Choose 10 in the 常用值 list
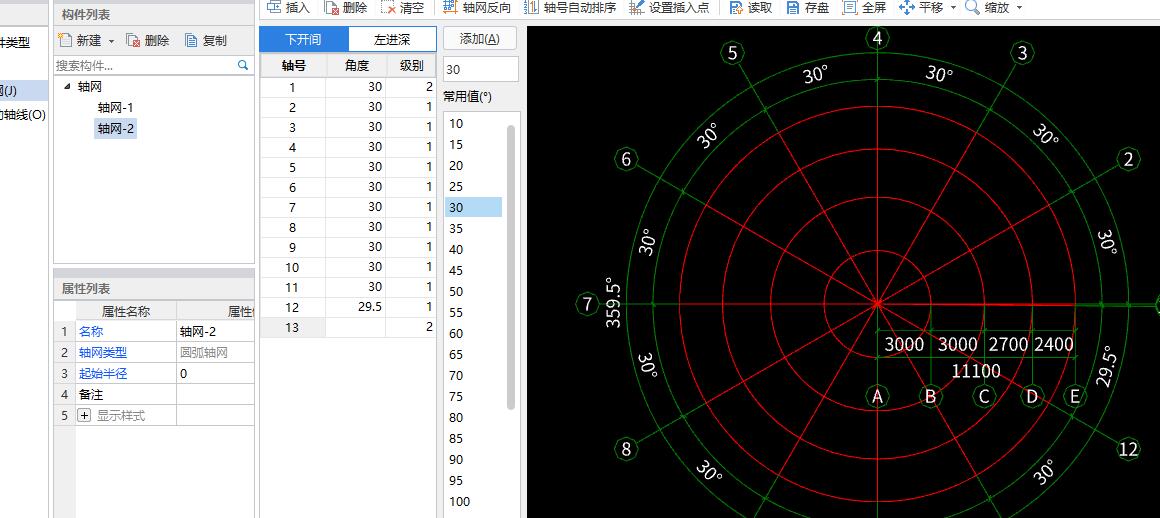The width and height of the screenshot is (1160, 518). (473, 124)
